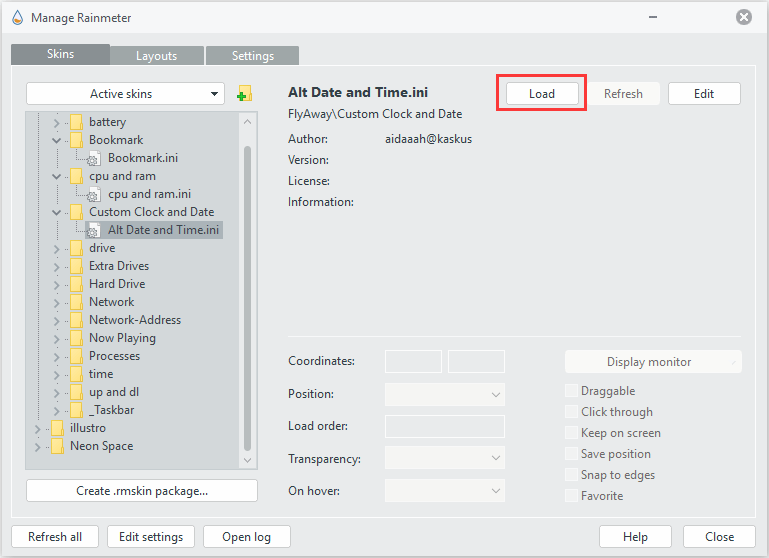Toggle the Click through checkbox
This screenshot has width=769, height=558.
click(x=571, y=412)
